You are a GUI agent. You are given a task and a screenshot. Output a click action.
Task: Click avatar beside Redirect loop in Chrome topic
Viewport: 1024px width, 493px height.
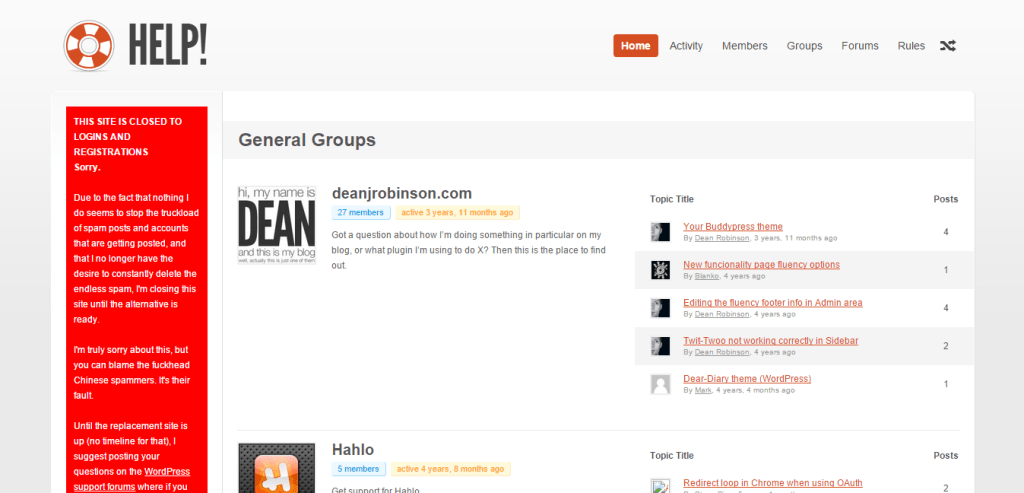click(660, 486)
